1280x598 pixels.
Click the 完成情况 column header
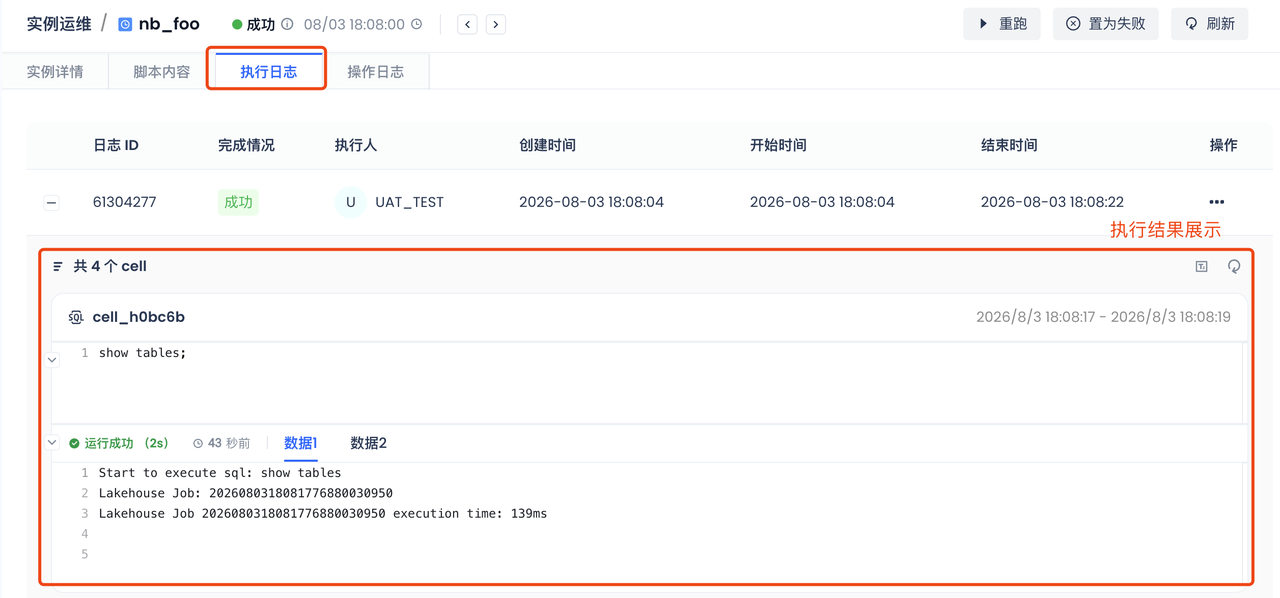point(246,145)
